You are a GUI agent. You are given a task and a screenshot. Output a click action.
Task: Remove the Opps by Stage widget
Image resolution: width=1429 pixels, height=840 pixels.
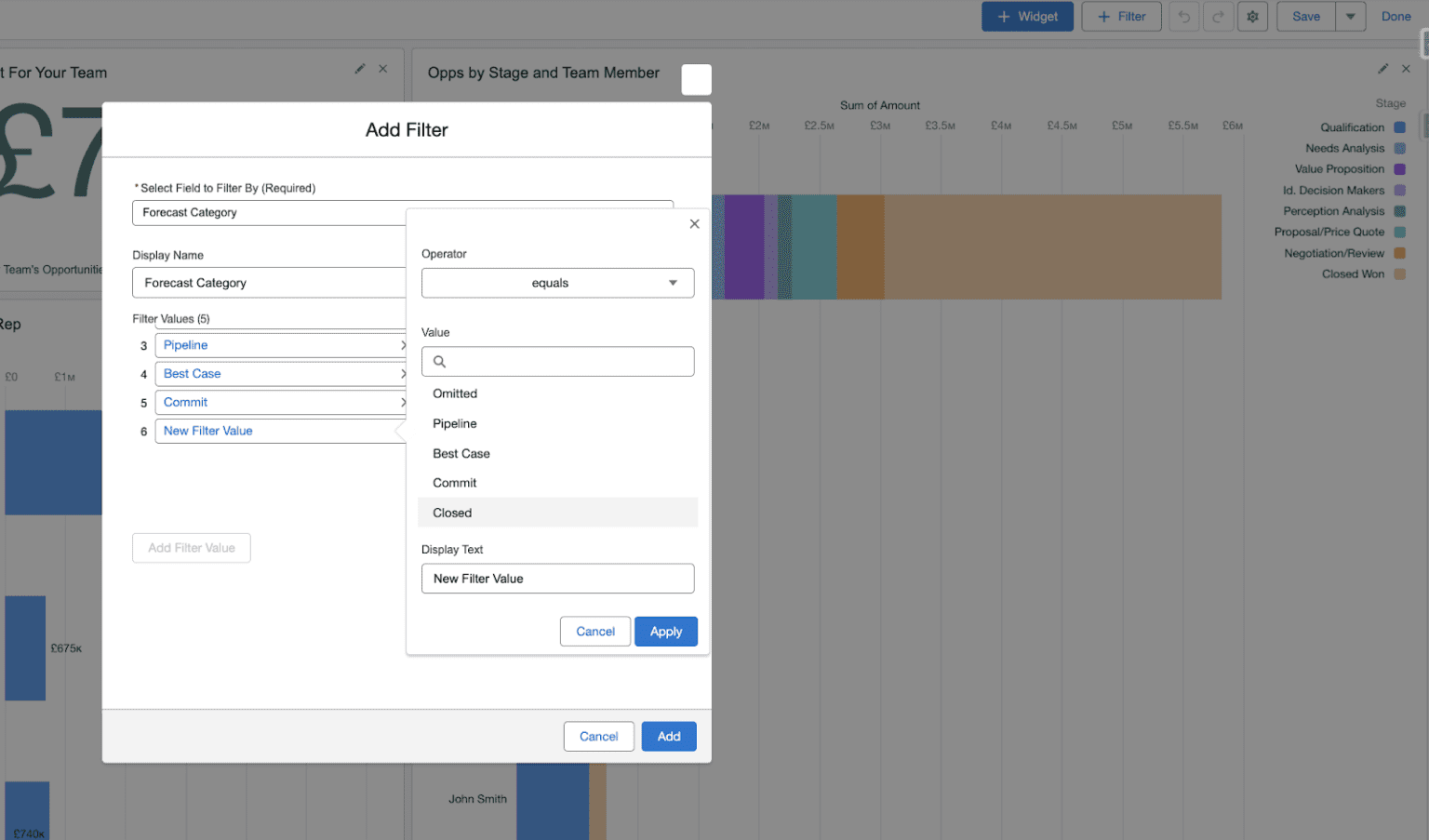tap(1406, 69)
